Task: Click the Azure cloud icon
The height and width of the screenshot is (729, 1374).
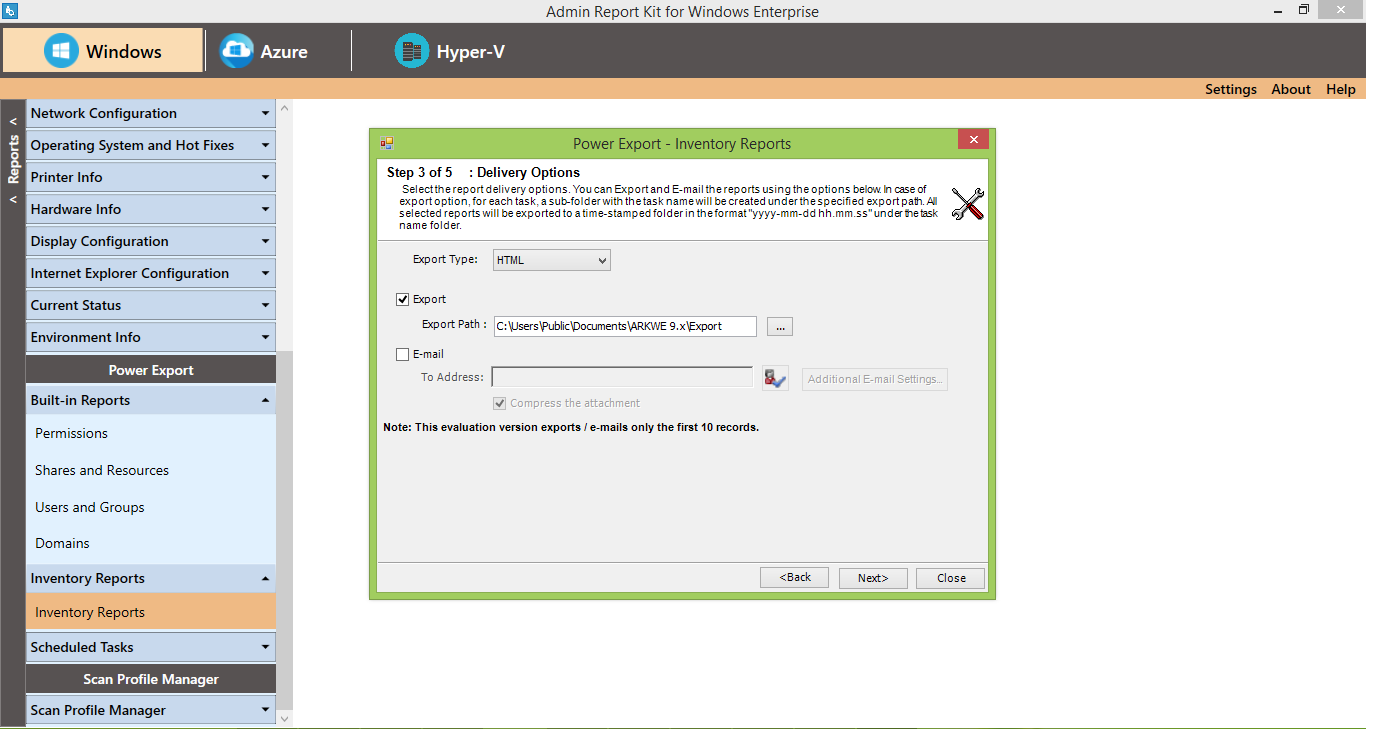Action: [237, 51]
